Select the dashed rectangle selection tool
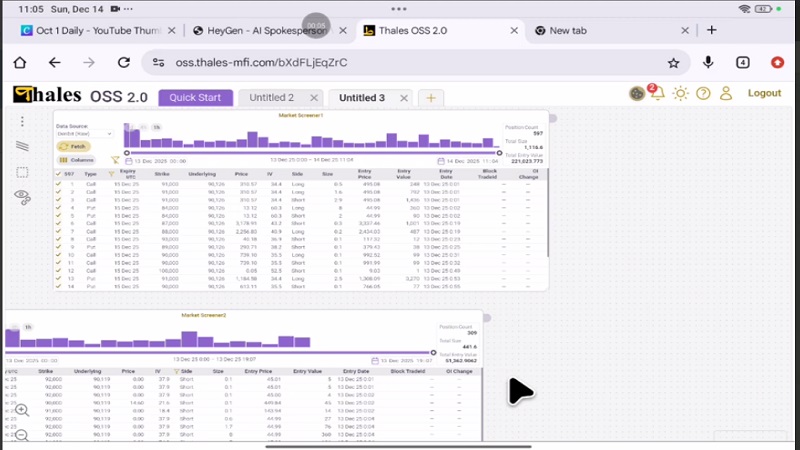Image resolution: width=800 pixels, height=450 pixels. pyautogui.click(x=22, y=172)
